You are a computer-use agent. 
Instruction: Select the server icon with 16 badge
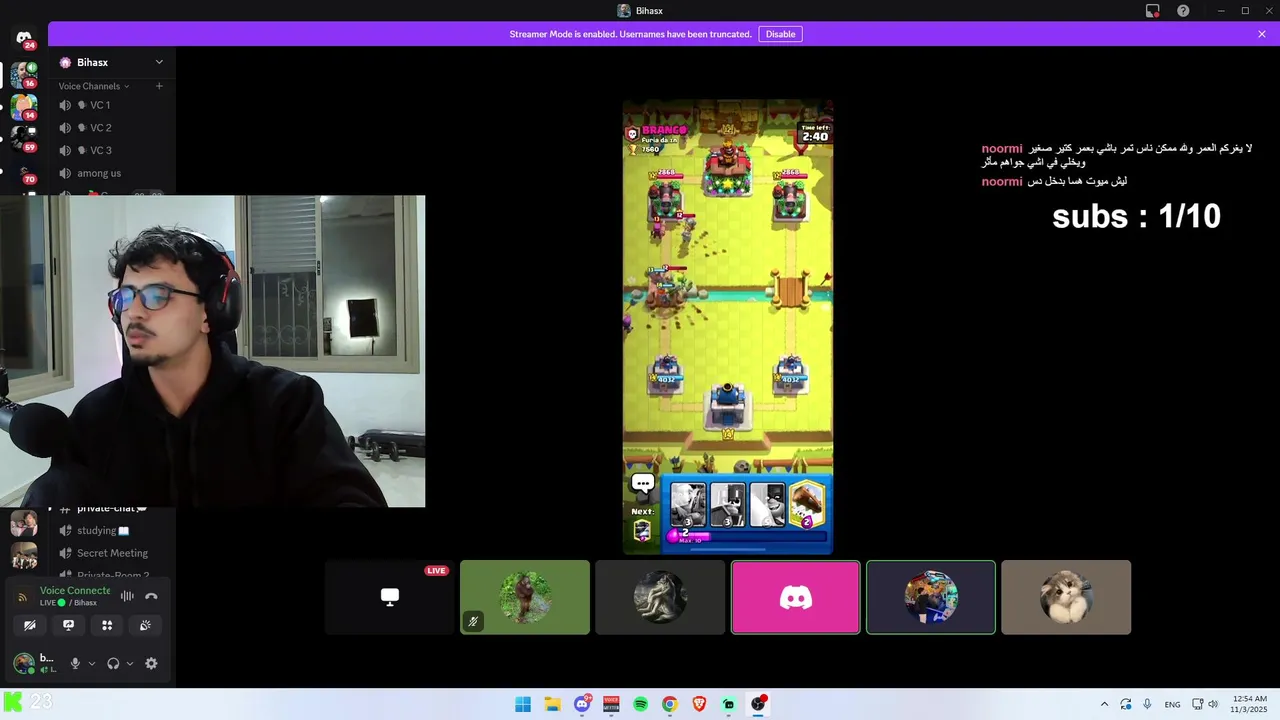click(23, 75)
